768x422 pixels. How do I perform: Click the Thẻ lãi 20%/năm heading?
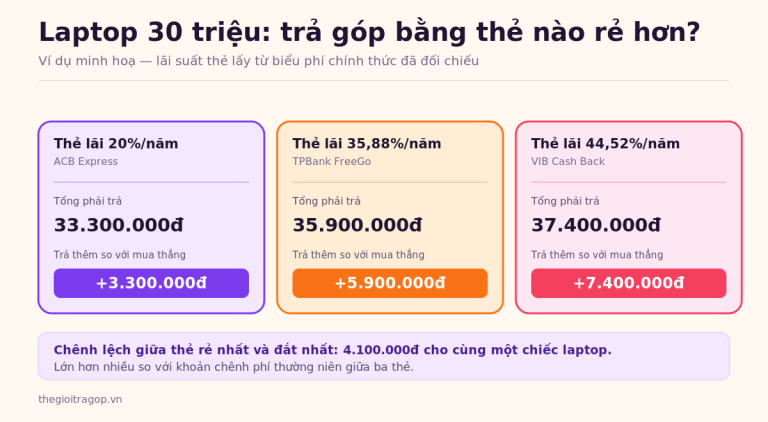coord(116,143)
